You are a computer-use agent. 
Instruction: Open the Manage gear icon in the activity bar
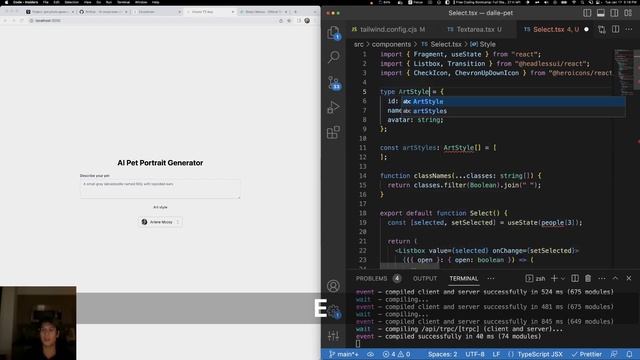coord(334,311)
